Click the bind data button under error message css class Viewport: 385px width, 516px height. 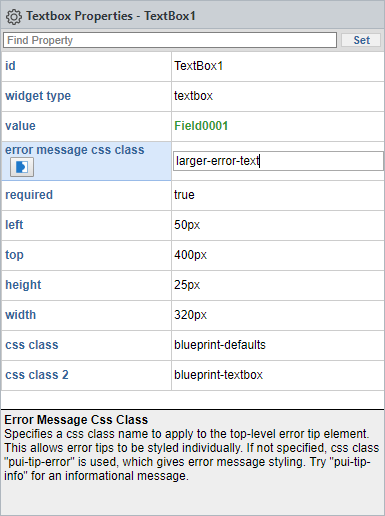[x=22, y=167]
